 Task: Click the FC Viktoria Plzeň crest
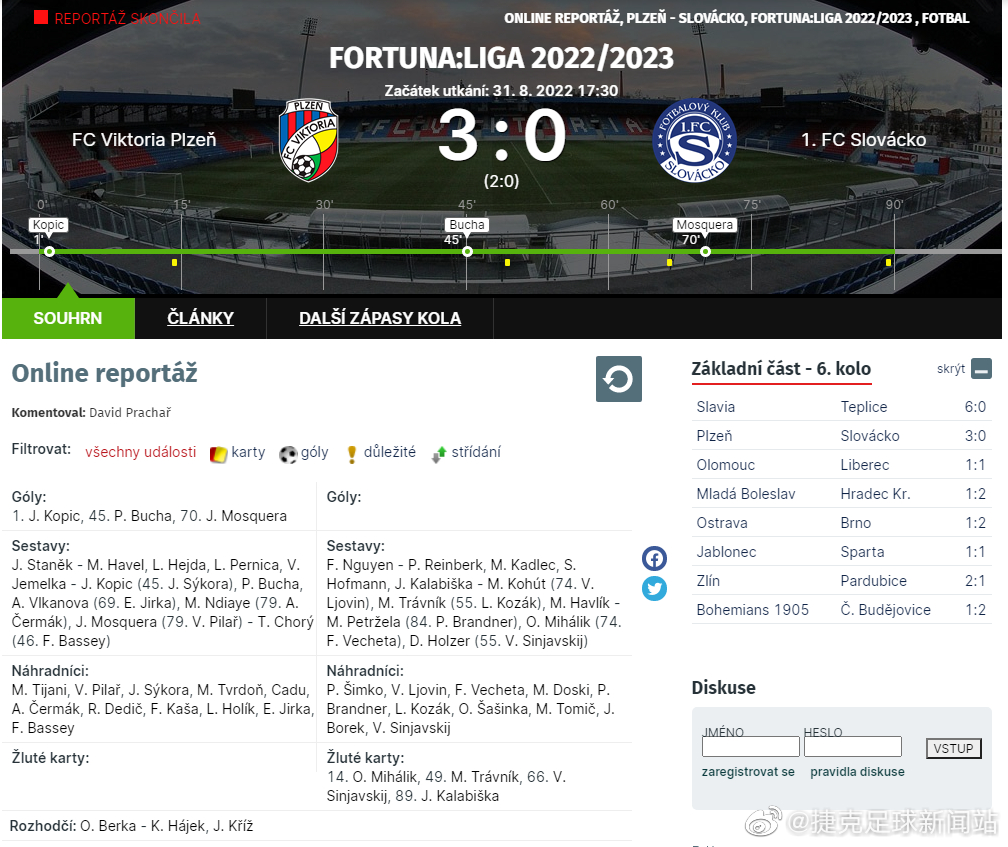(309, 140)
